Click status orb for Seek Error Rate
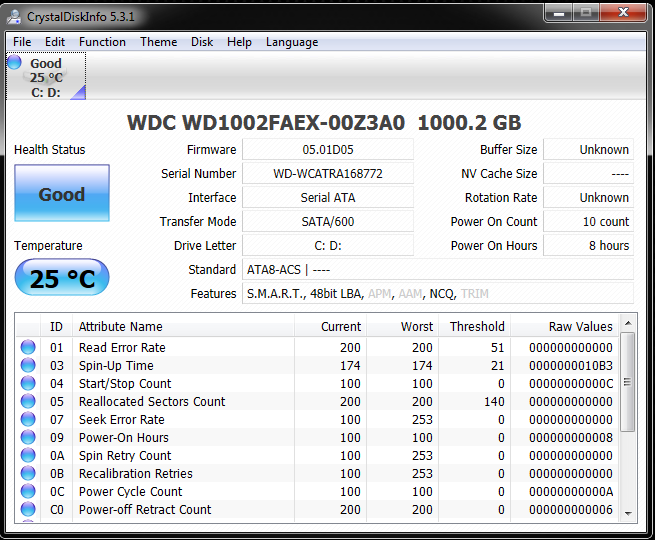The image size is (655, 540). (x=28, y=419)
